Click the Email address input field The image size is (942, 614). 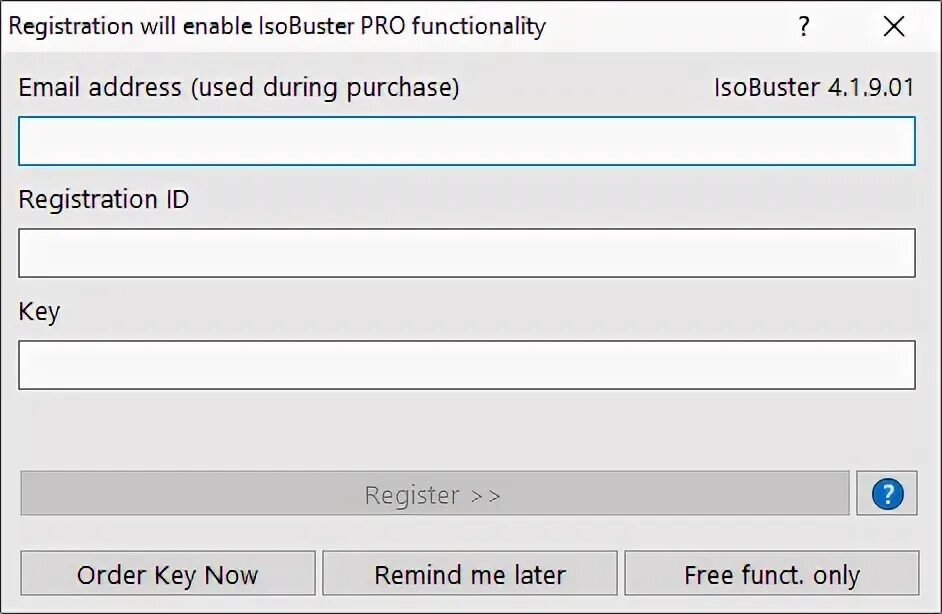[467, 141]
